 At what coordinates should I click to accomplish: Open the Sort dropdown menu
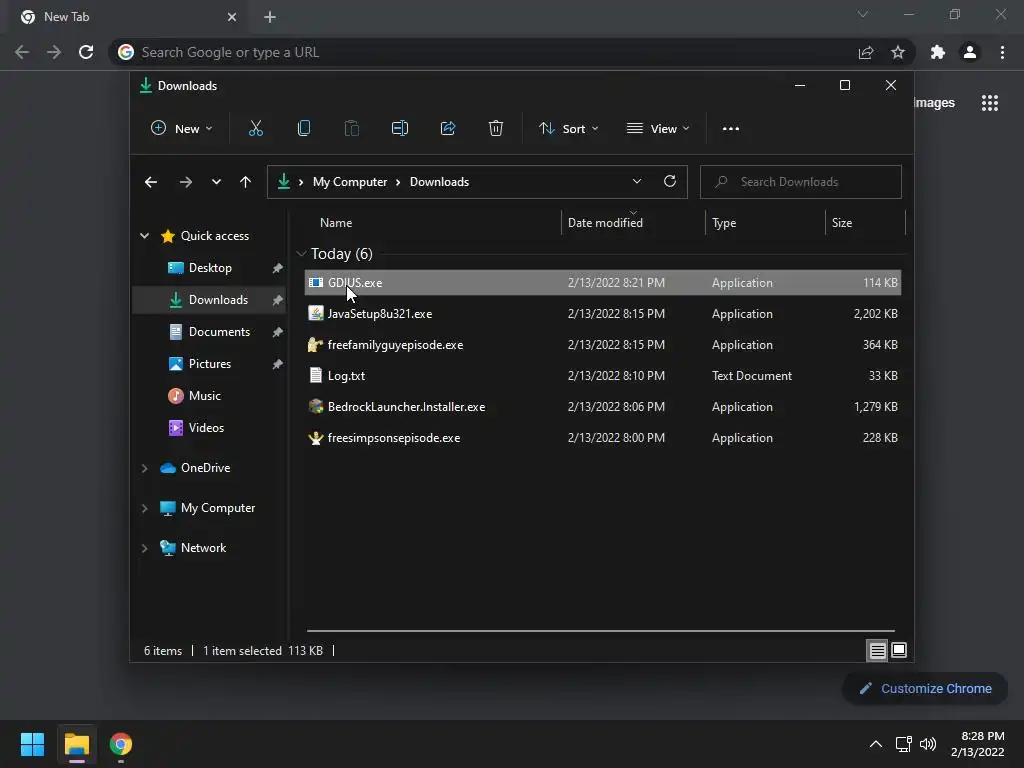(569, 129)
